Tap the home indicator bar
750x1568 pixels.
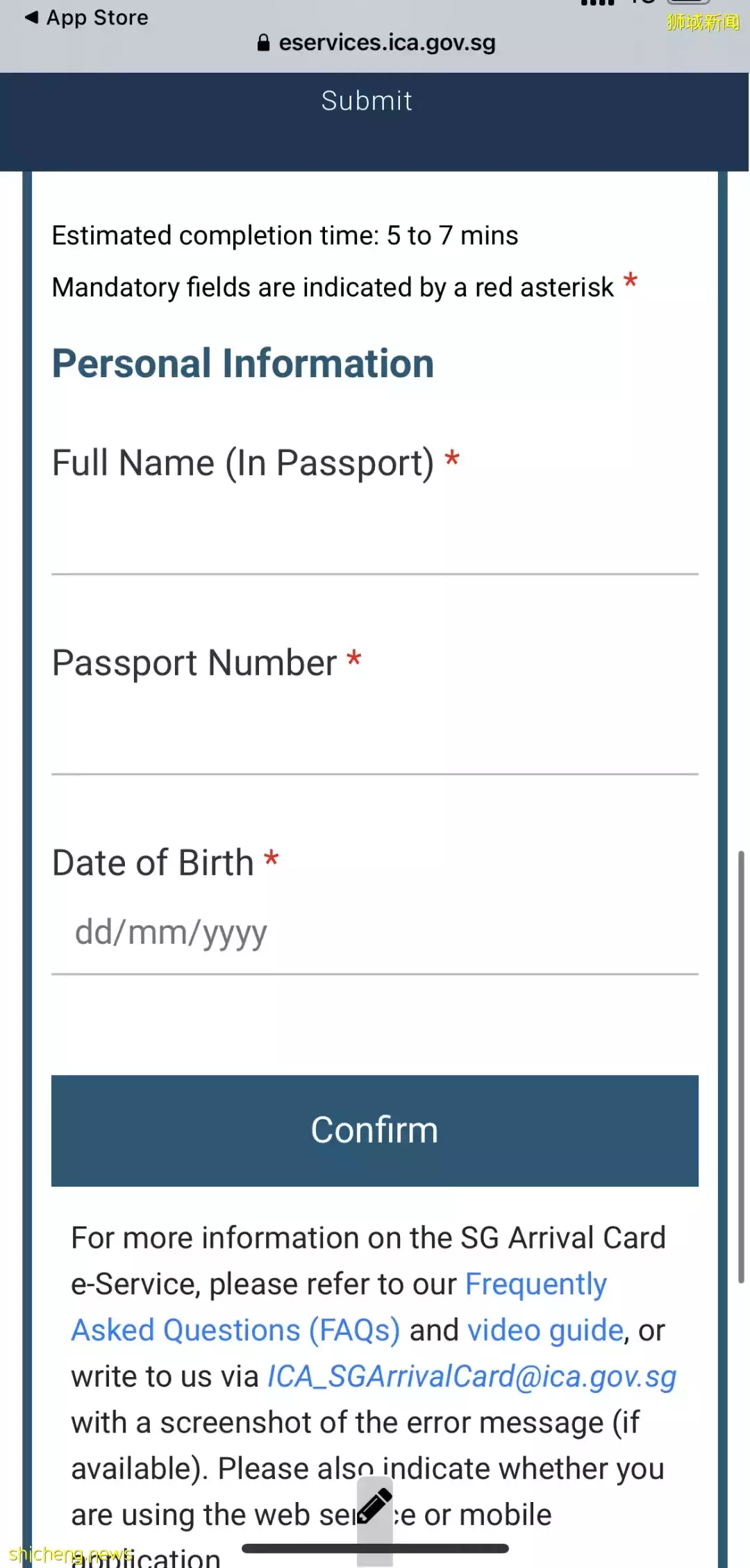click(375, 1549)
